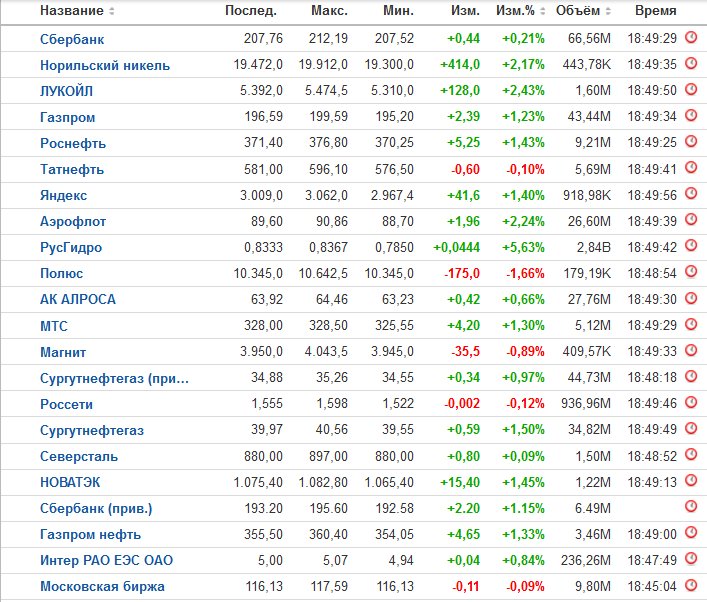
Task: Open the Полюс stock link
Action: tap(62, 274)
